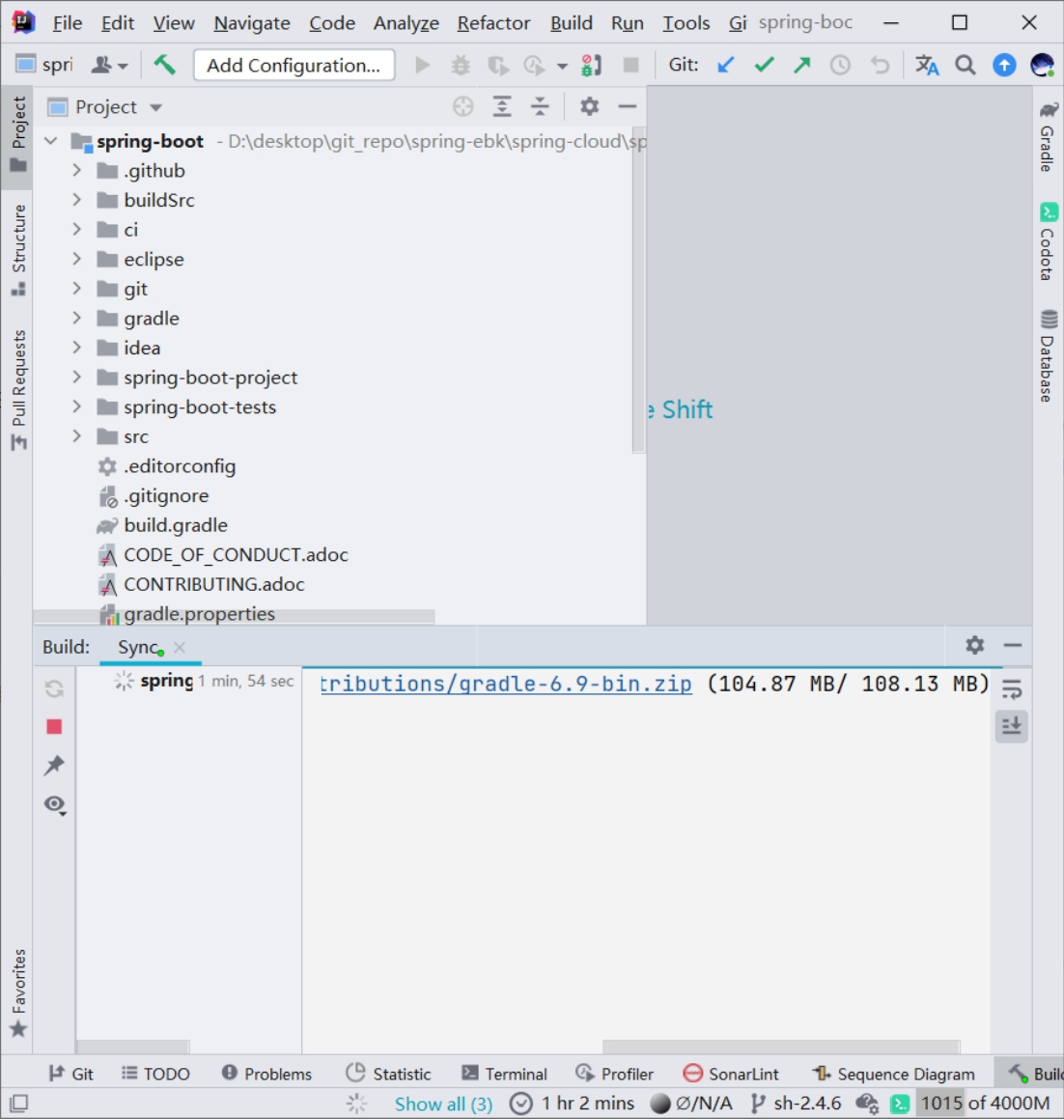Open the Translate icon in toolbar
This screenshot has width=1064, height=1120.
927,65
